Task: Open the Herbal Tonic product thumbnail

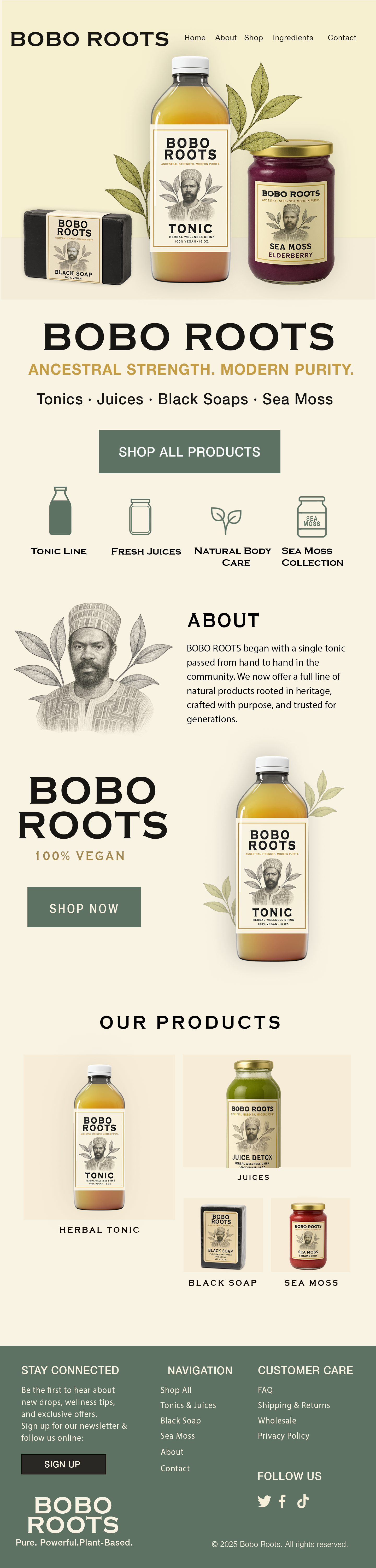Action: pyautogui.click(x=99, y=1137)
